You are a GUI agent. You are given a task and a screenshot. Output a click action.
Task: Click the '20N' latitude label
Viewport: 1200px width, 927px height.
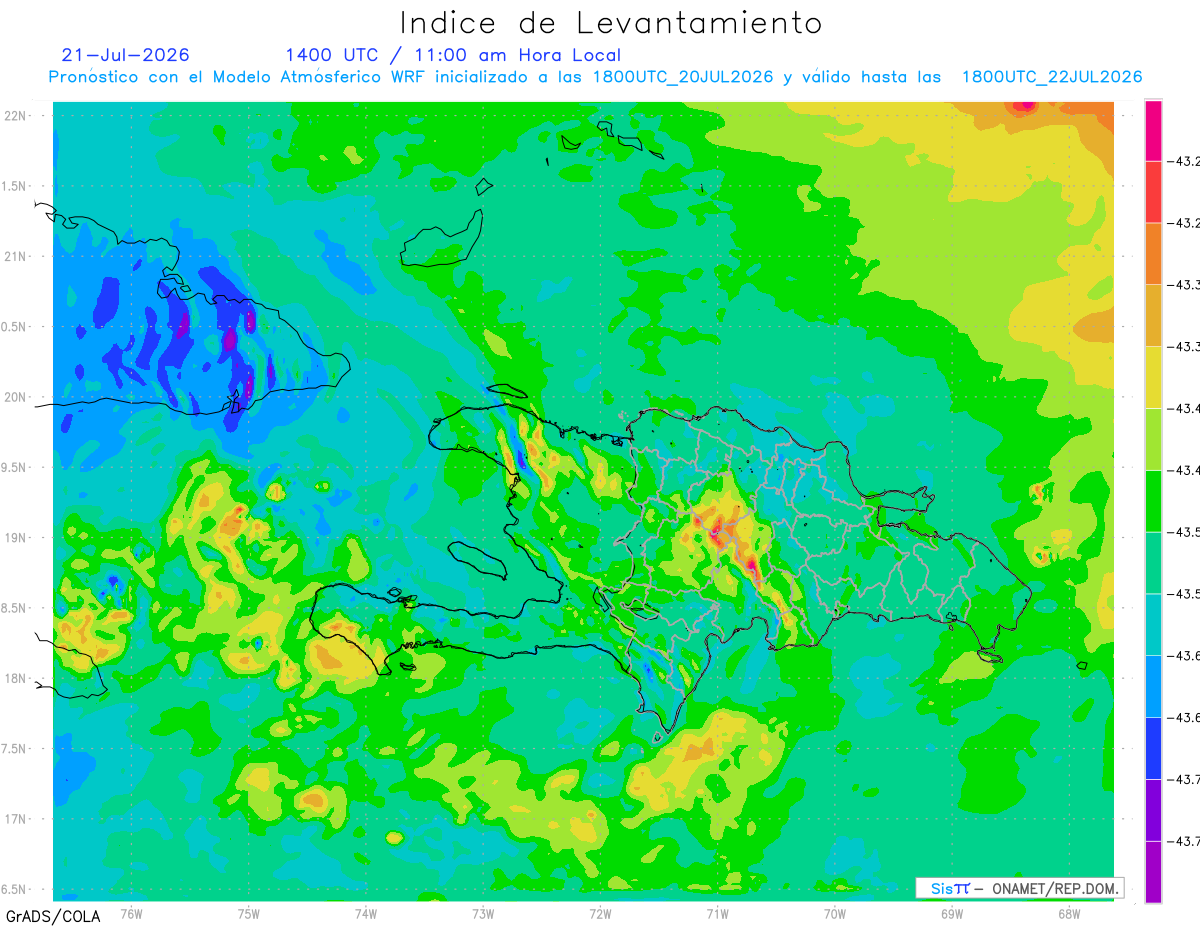15,397
